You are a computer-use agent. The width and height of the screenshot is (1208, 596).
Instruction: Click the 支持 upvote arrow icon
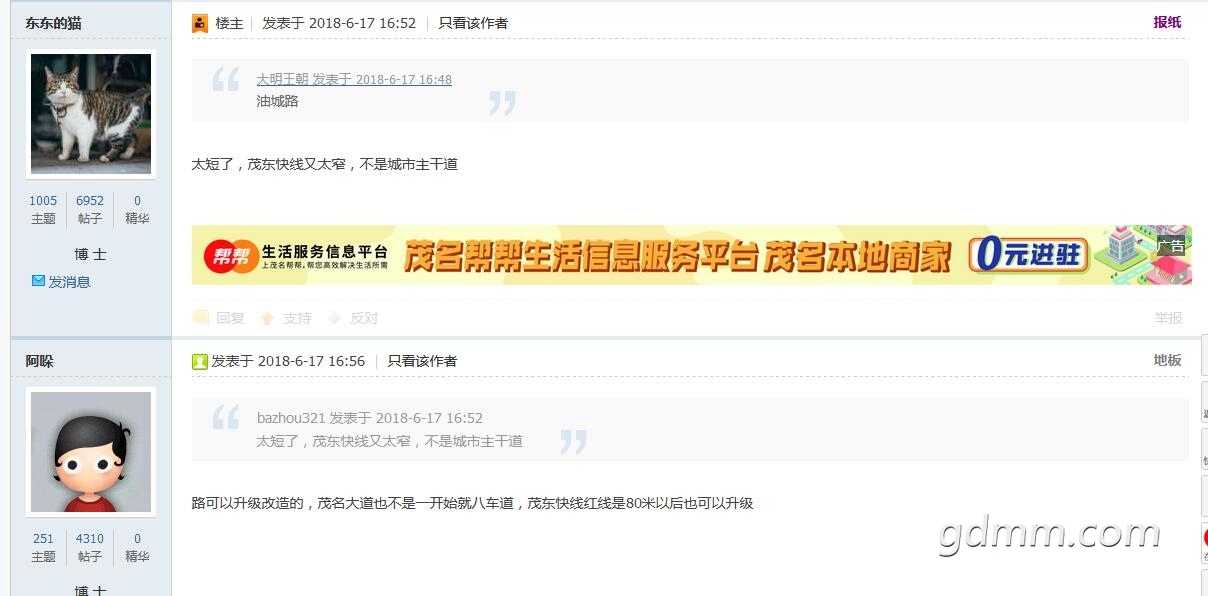pos(267,318)
